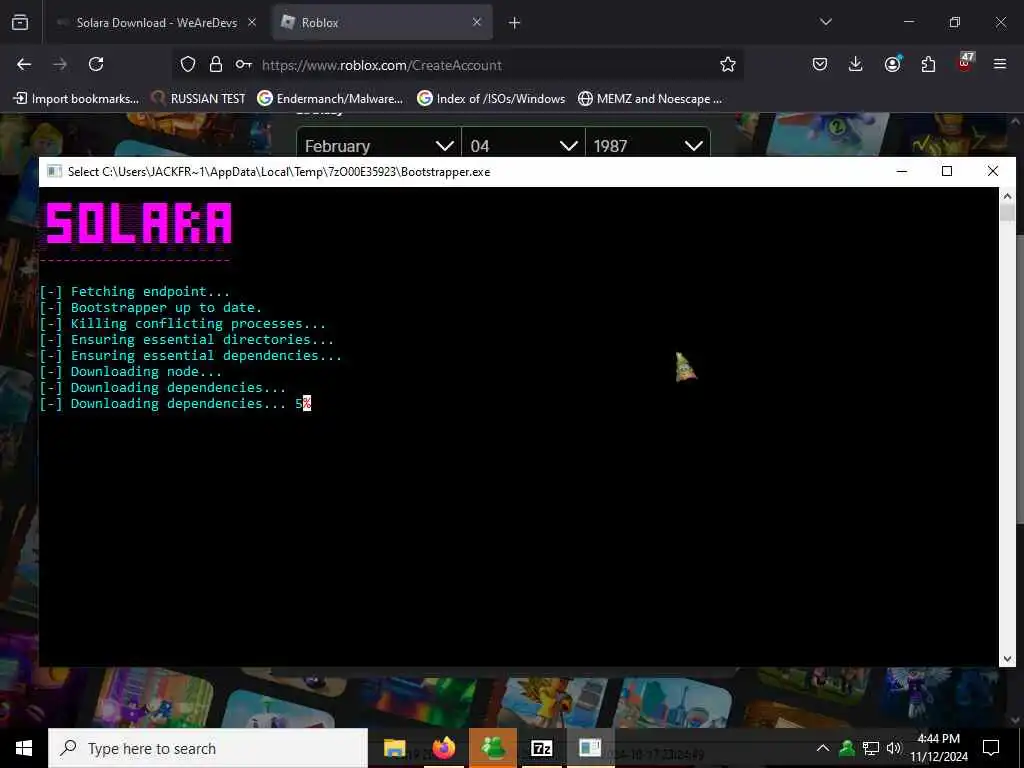The width and height of the screenshot is (1024, 768).
Task: Open RUSSIAN TEST bookmark
Action: tap(198, 99)
